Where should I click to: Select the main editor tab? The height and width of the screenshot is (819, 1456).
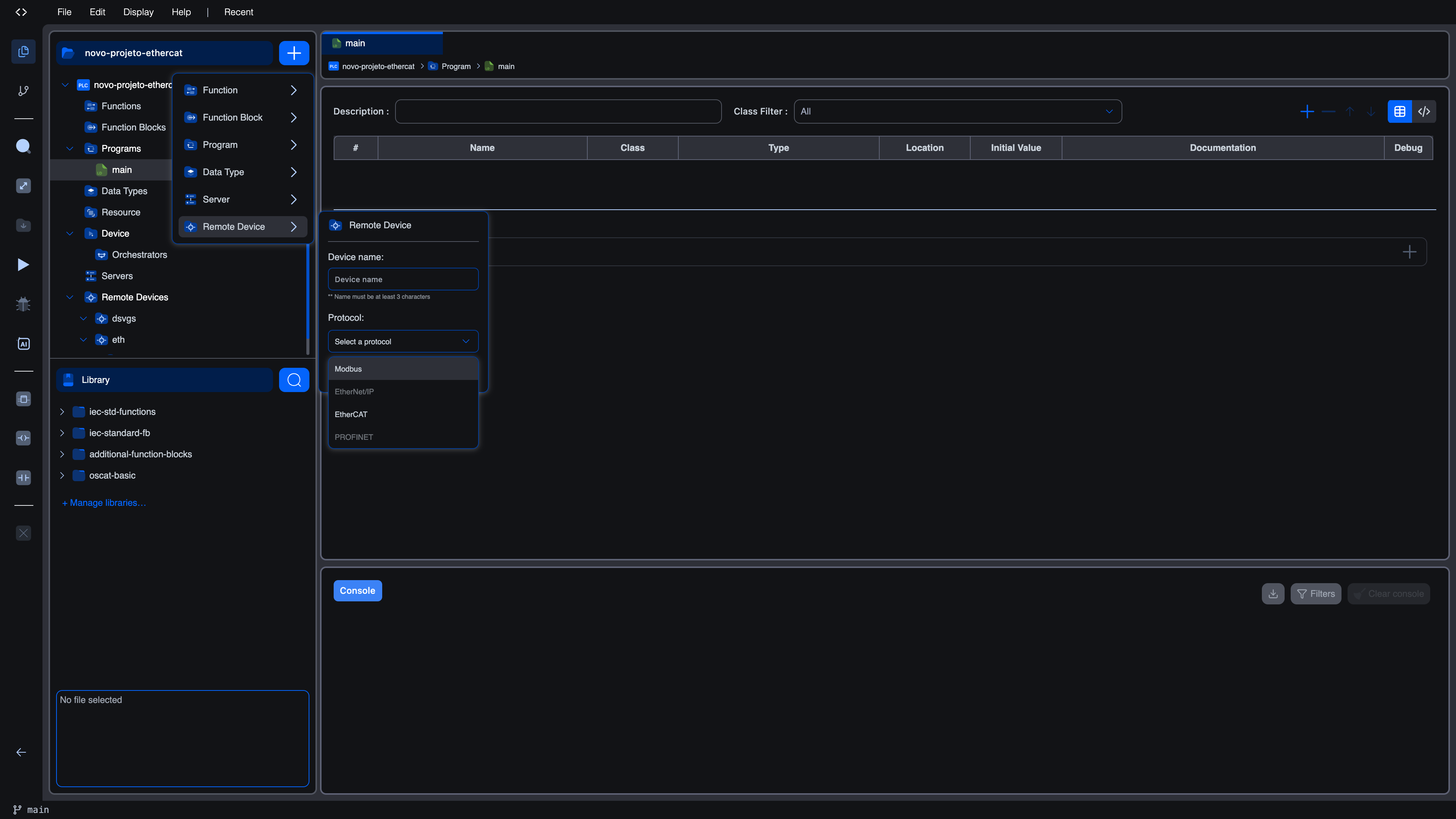(x=382, y=43)
